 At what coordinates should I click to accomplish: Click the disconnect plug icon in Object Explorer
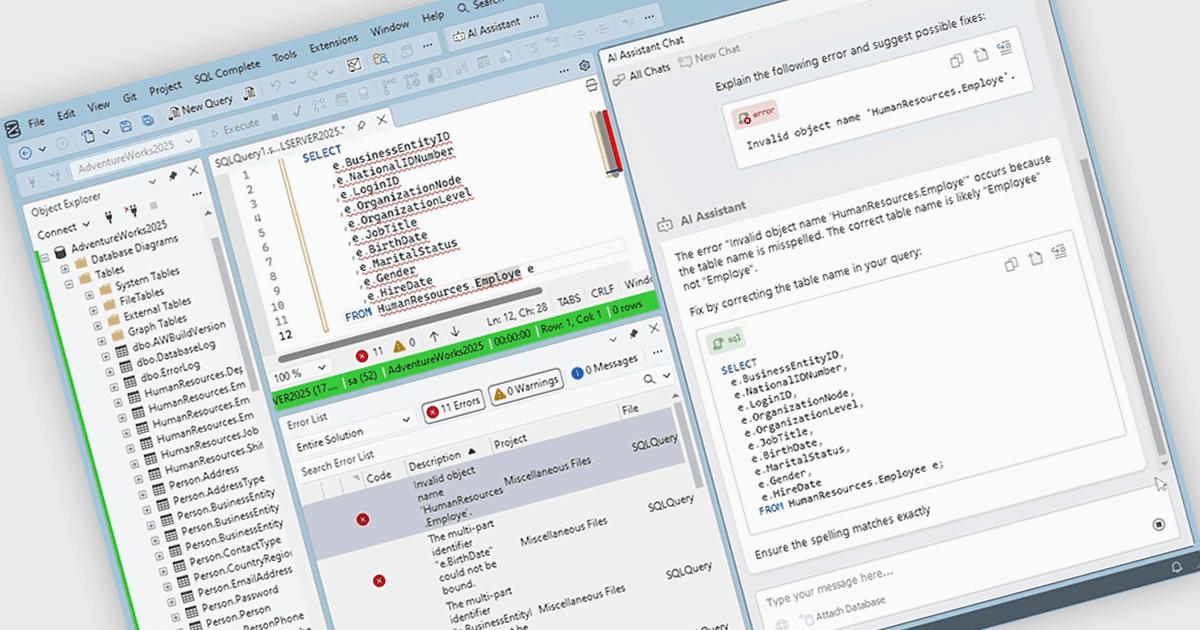coord(130,211)
